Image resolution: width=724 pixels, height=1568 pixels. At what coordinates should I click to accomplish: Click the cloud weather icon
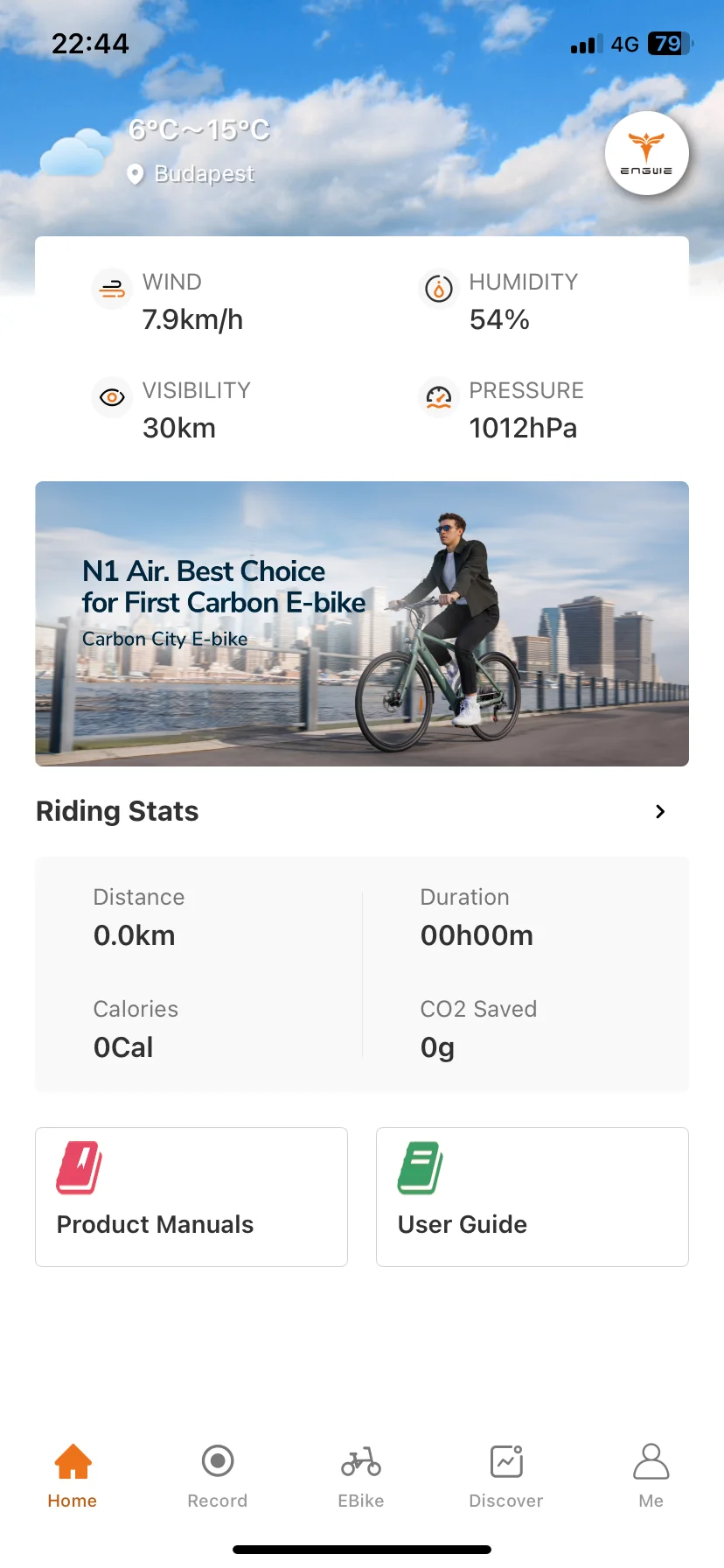point(77,153)
